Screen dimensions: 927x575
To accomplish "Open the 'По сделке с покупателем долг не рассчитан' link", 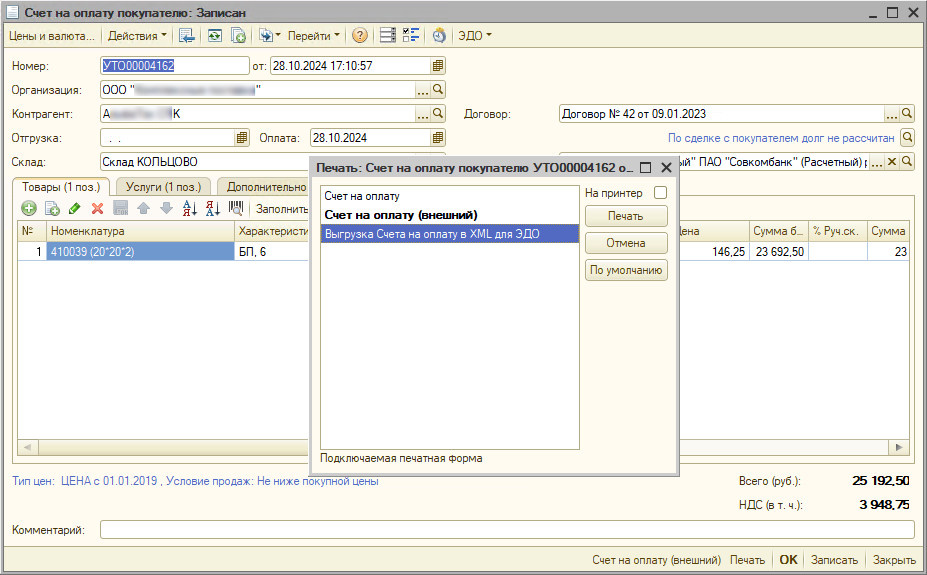I will 781,138.
